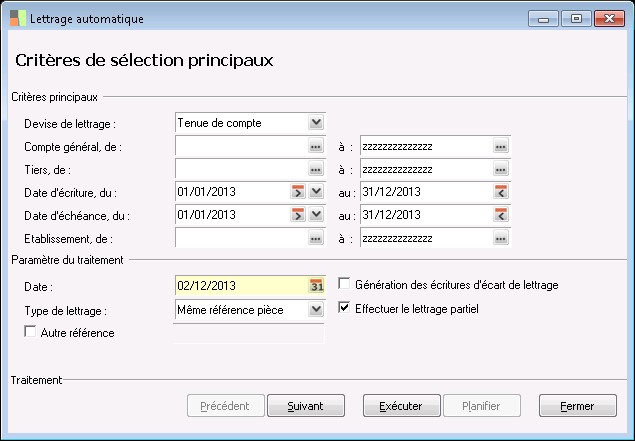Tick the Autre référence checkbox
The image size is (635, 441).
coord(29,332)
